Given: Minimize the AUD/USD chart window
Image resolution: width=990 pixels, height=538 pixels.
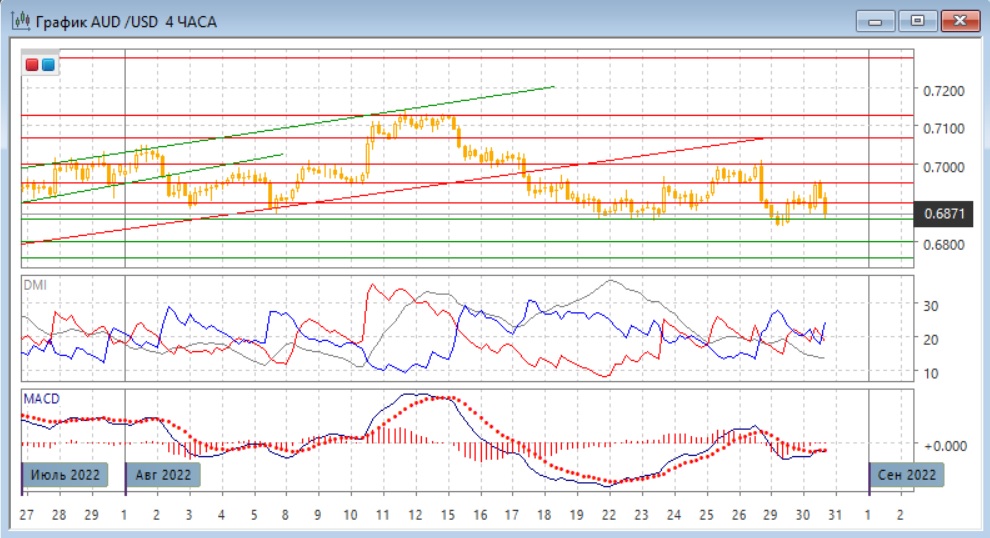Looking at the screenshot, I should pyautogui.click(x=875, y=20).
